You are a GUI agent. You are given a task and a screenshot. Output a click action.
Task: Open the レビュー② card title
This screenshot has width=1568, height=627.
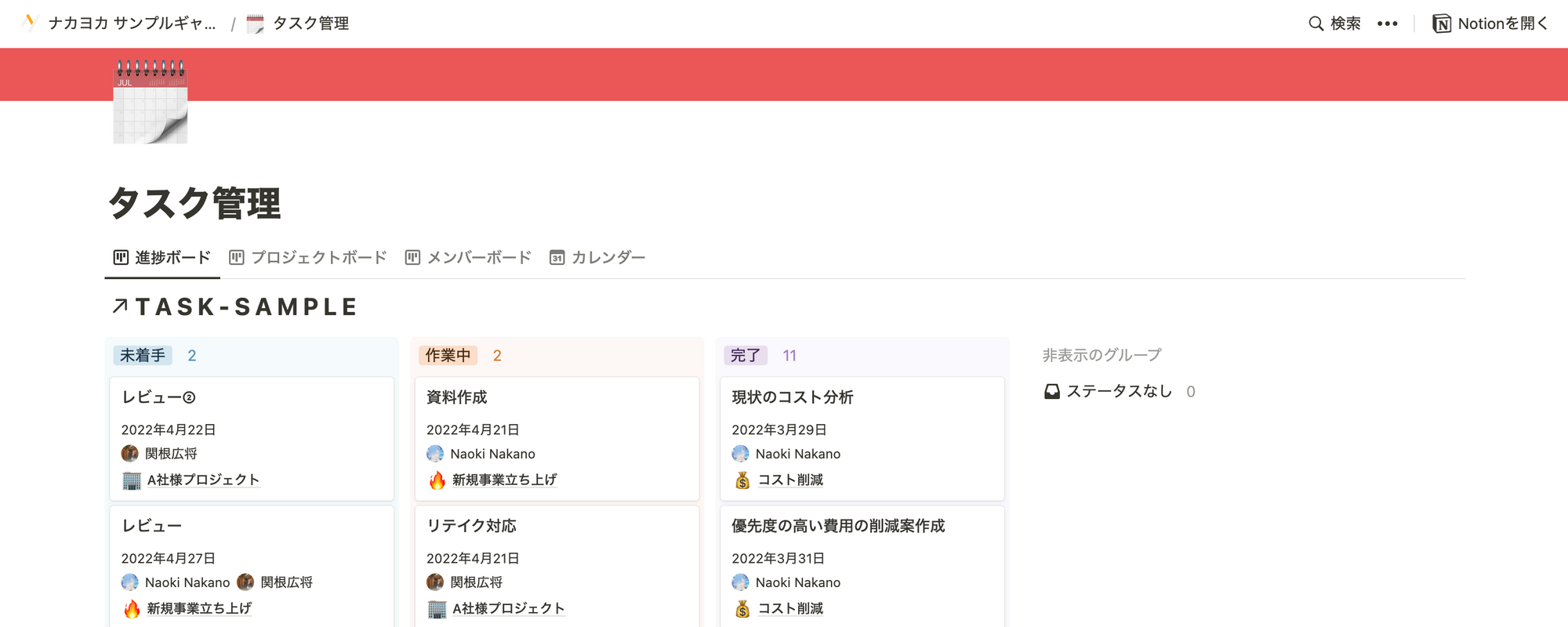(158, 397)
